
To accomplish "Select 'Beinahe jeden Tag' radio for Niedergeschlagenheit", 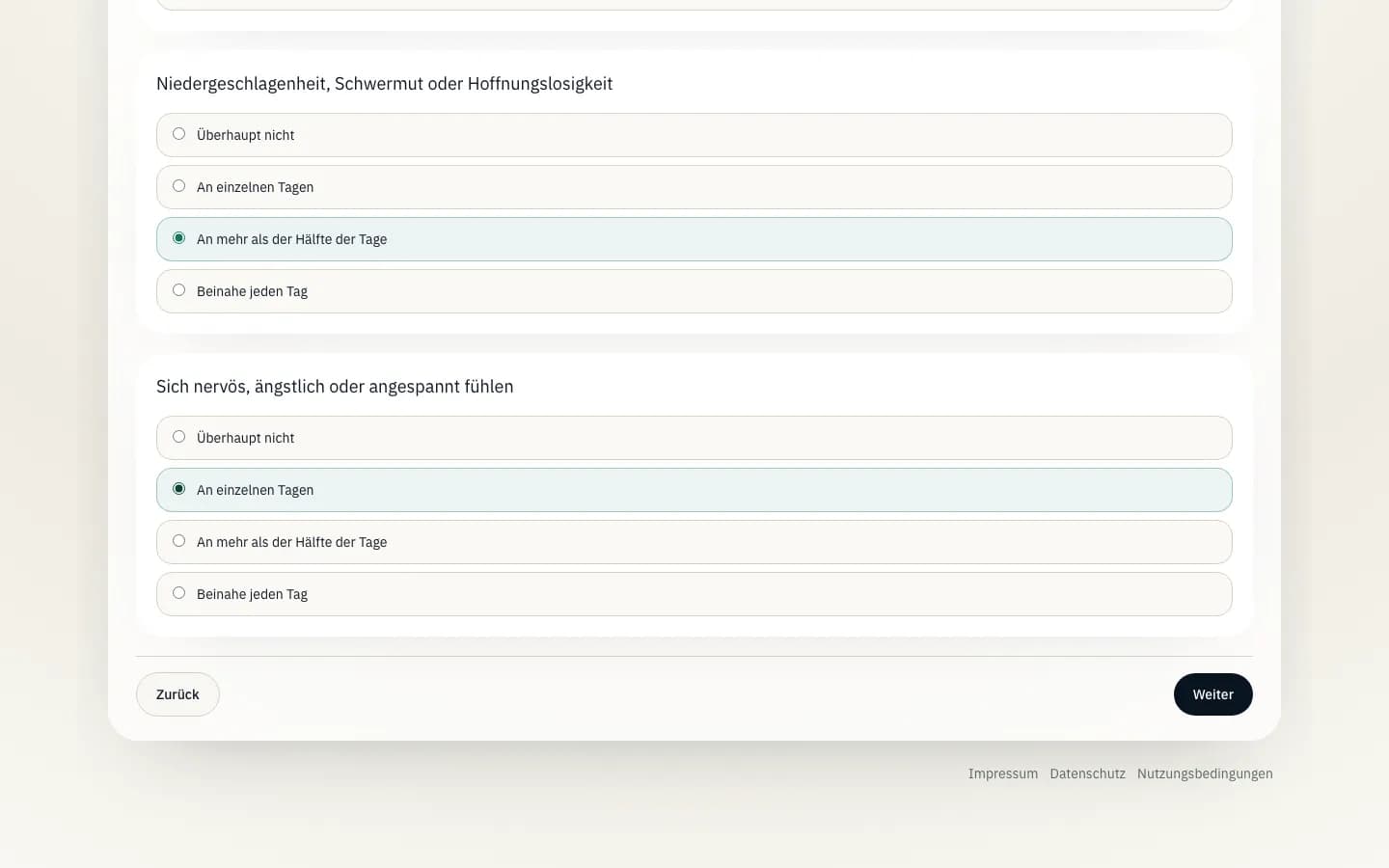I will (x=178, y=290).
